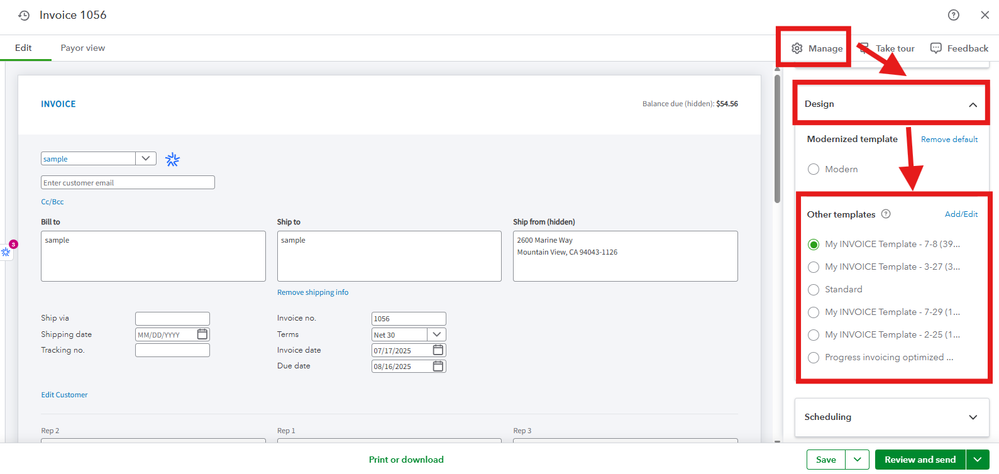Click the left-edge assistant badge icon
Screen dimensions: 999x474
[x=8, y=251]
